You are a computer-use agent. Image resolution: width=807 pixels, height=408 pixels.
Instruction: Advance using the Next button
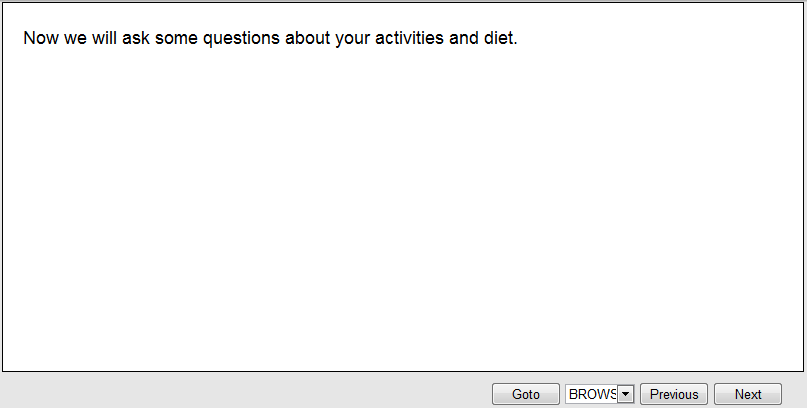coord(747,394)
